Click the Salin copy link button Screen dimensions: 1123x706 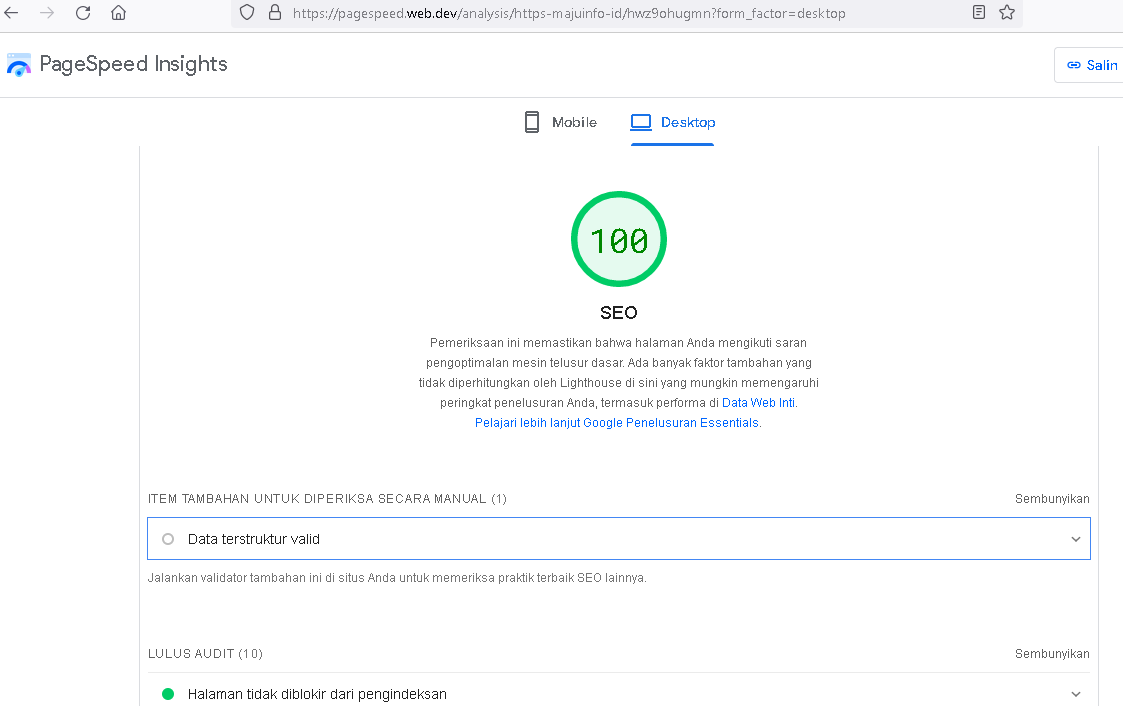click(1091, 65)
